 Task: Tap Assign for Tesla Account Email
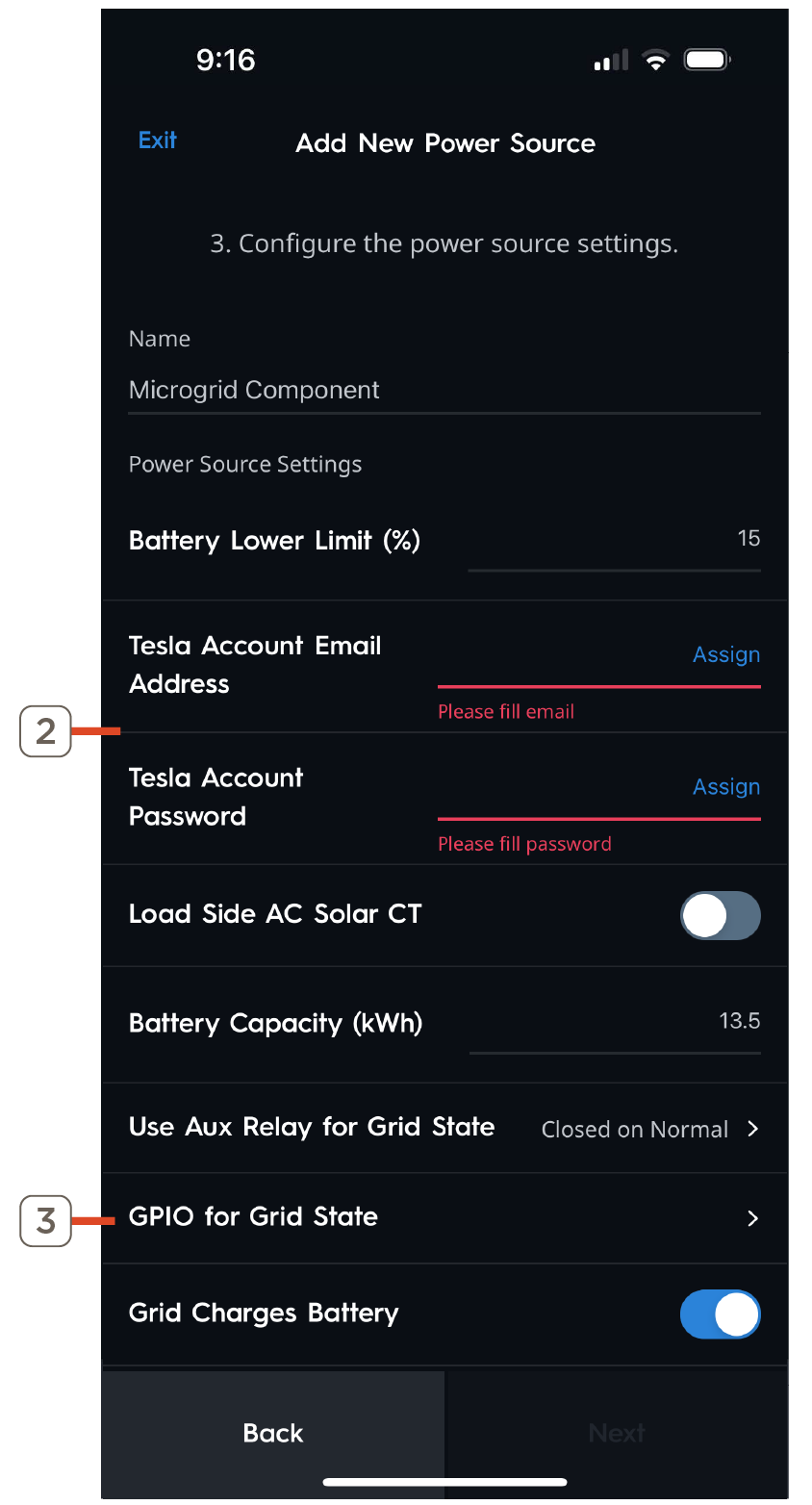(726, 655)
